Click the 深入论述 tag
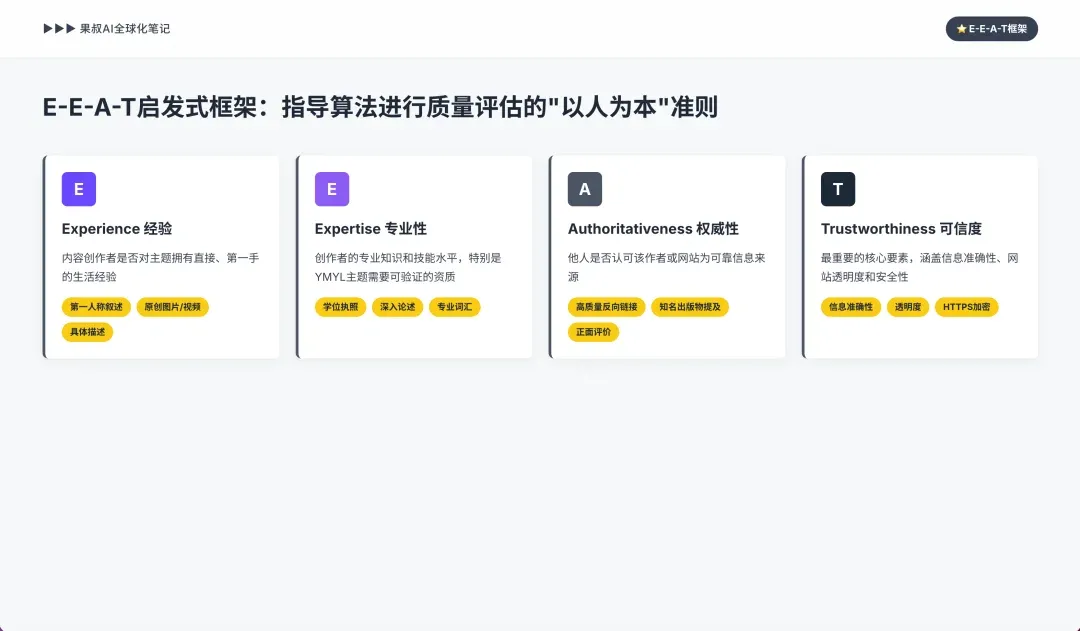 click(398, 307)
